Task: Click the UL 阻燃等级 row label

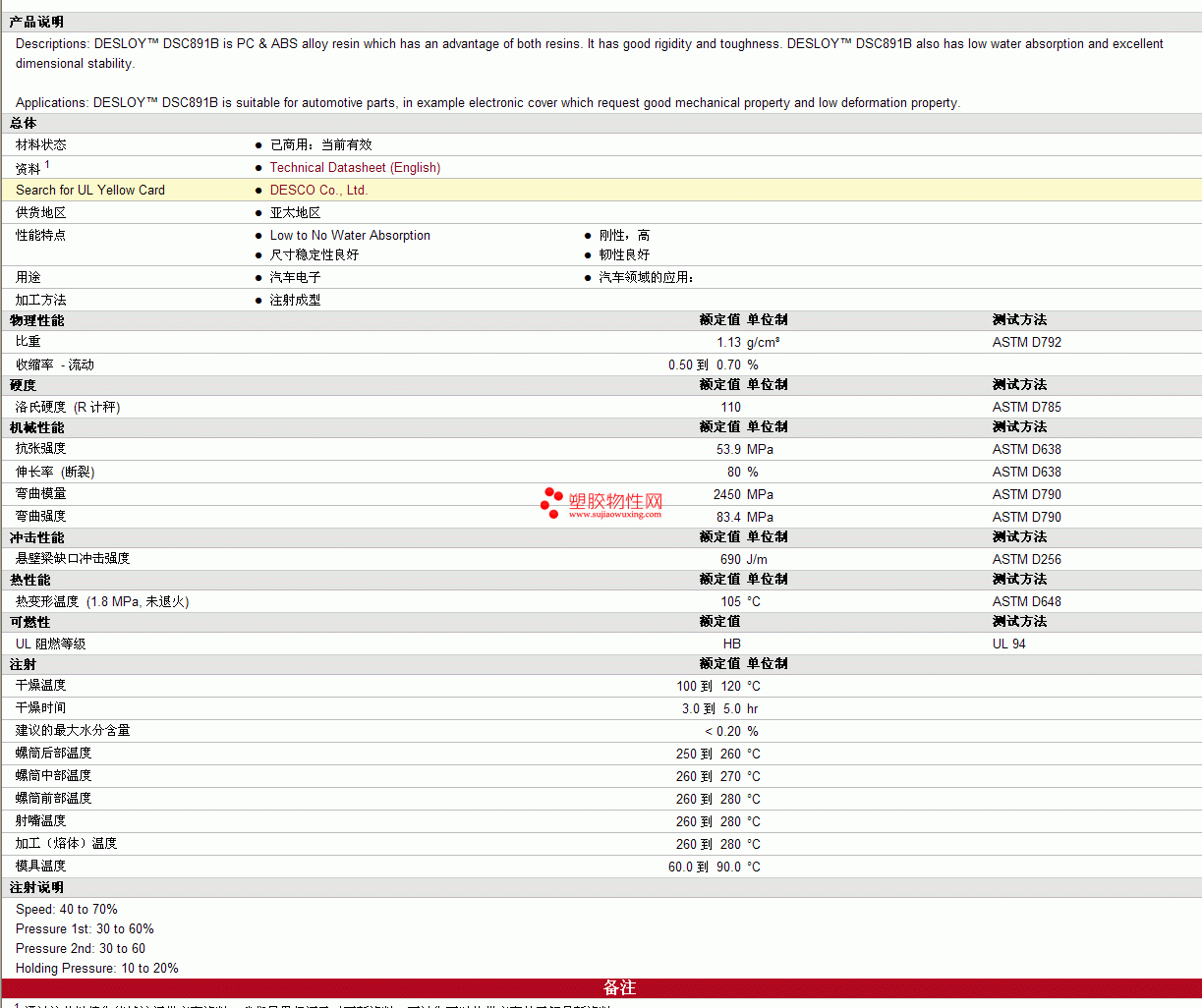Action: (51, 644)
